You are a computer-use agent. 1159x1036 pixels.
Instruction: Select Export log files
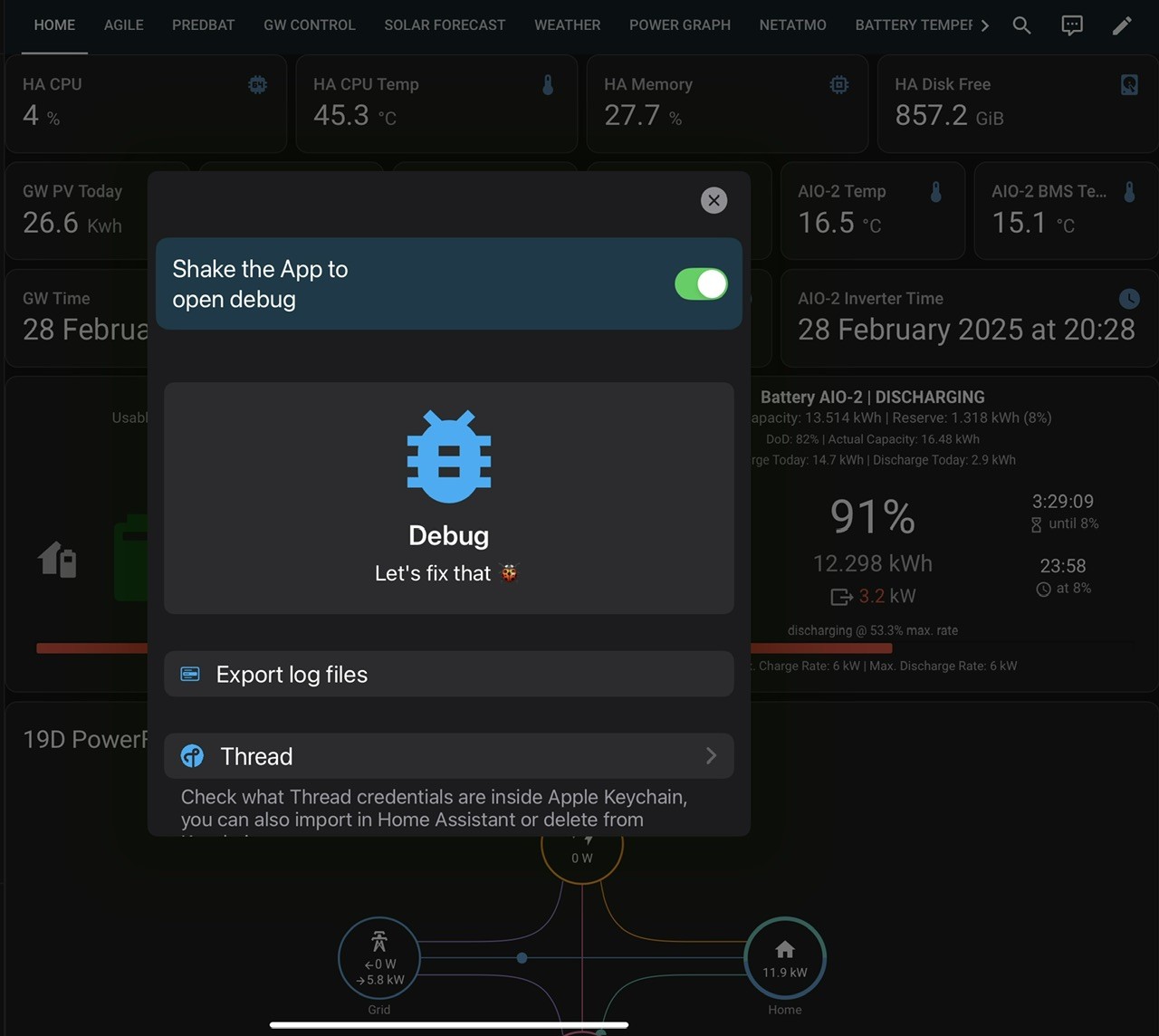point(449,674)
